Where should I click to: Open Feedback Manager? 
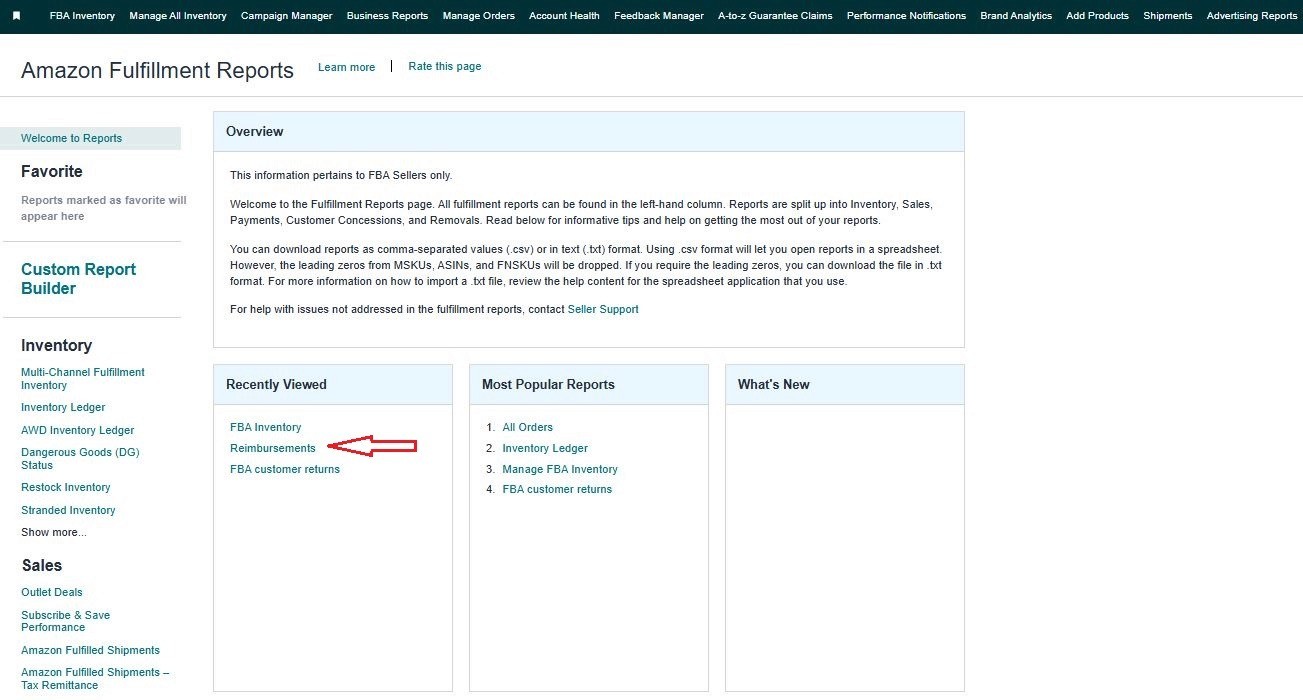click(x=659, y=16)
